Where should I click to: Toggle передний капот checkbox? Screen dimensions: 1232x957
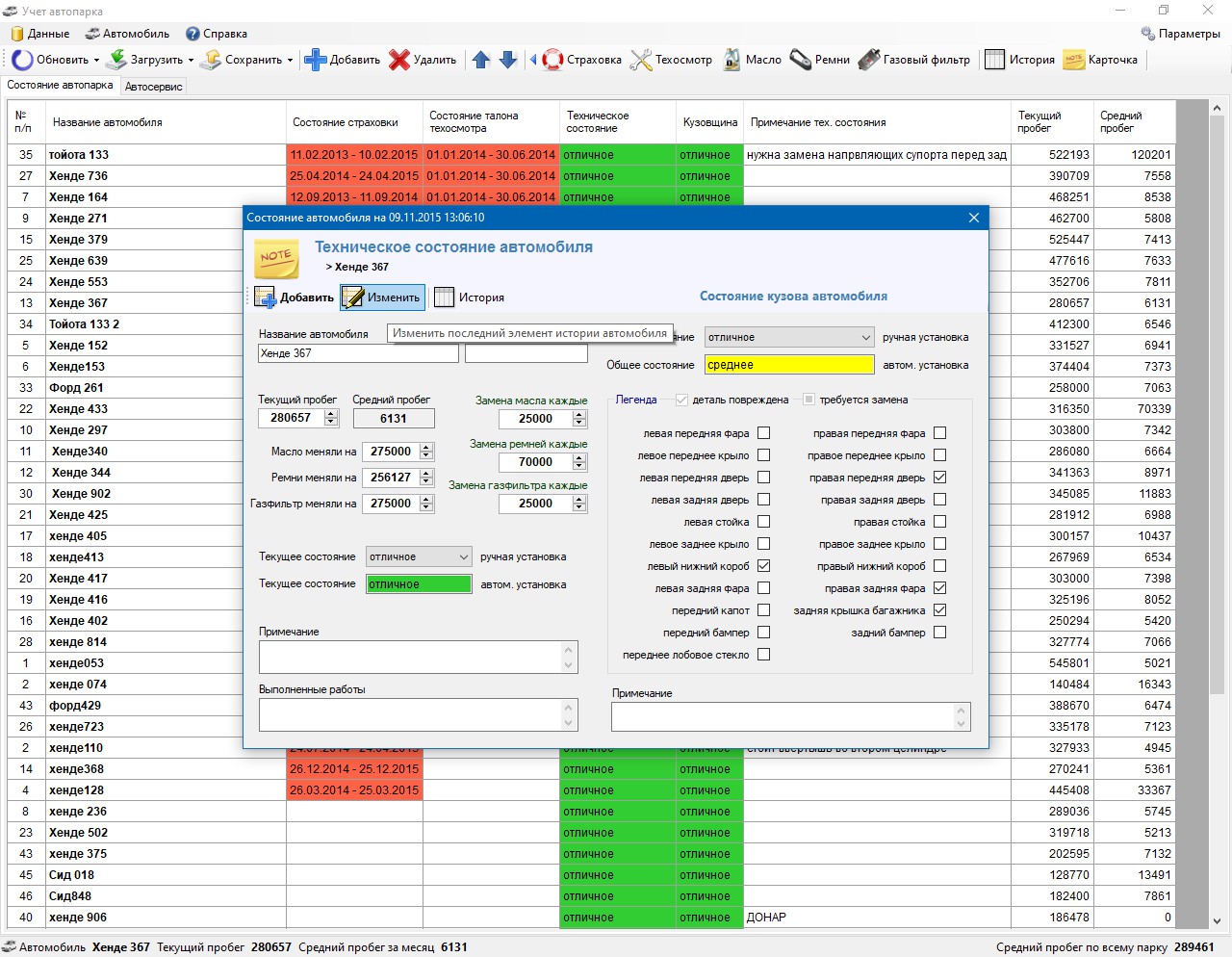tap(763, 610)
